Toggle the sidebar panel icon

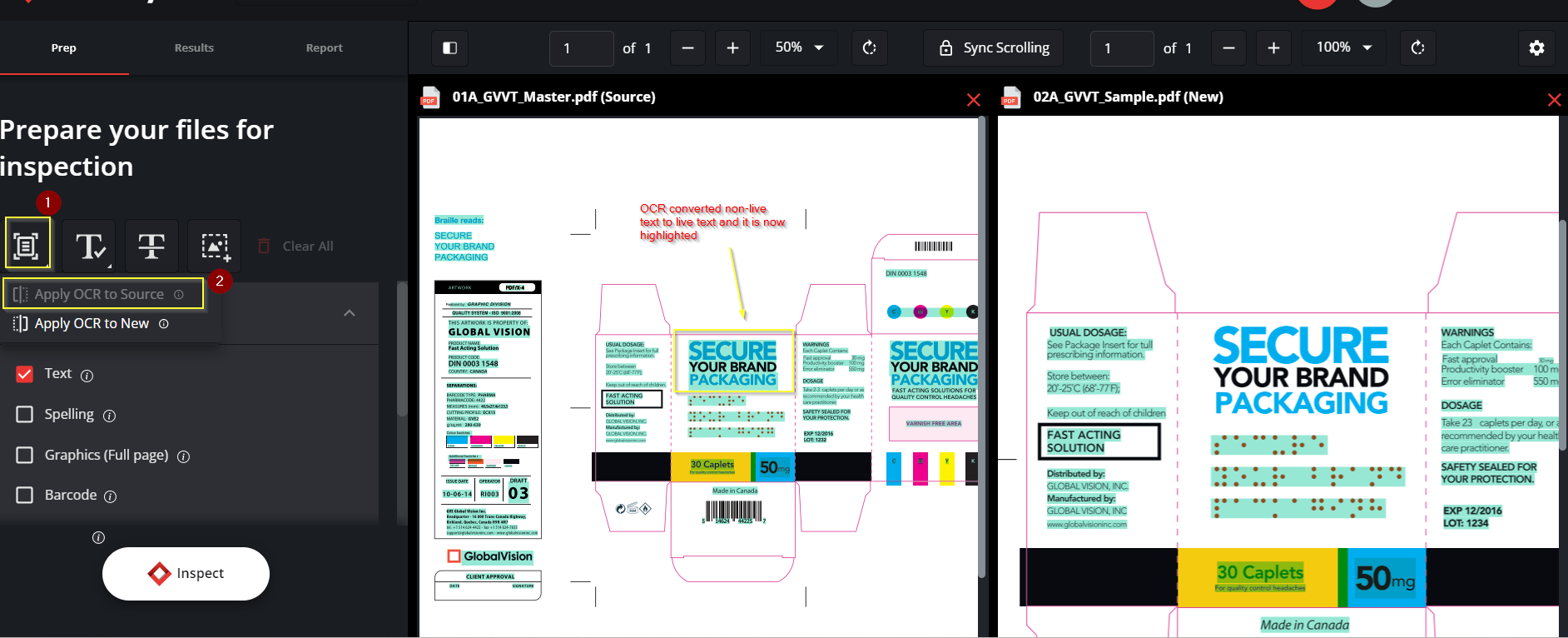point(449,48)
